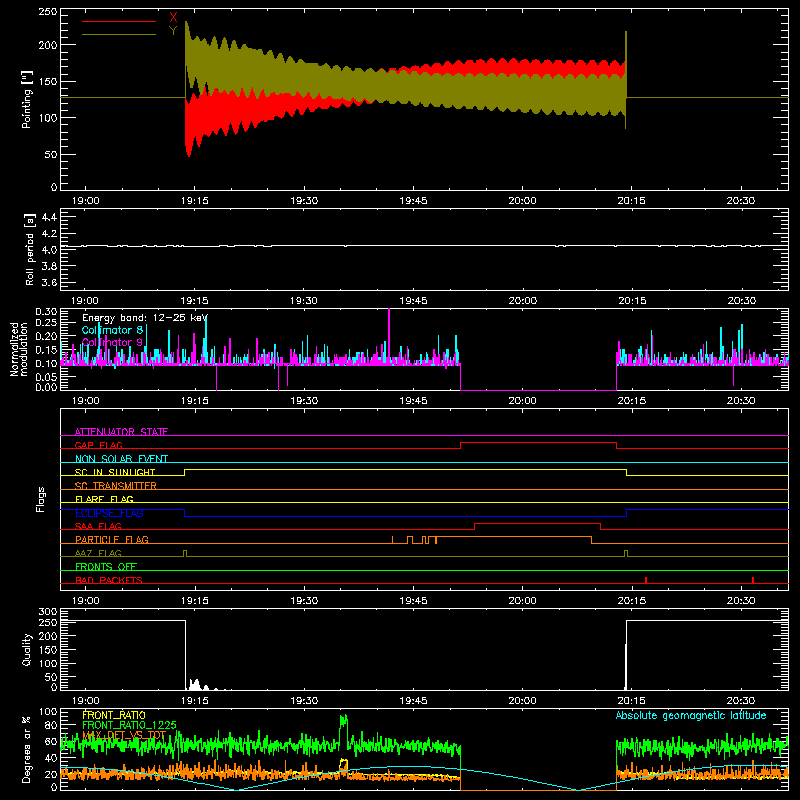
Task: Click the olive flag label above FRONTS_OFF
Action: click(x=98, y=553)
